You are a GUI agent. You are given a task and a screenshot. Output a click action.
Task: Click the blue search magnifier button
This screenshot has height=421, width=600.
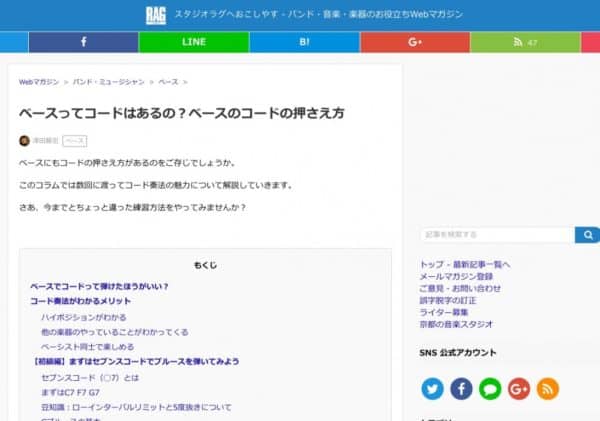click(587, 235)
